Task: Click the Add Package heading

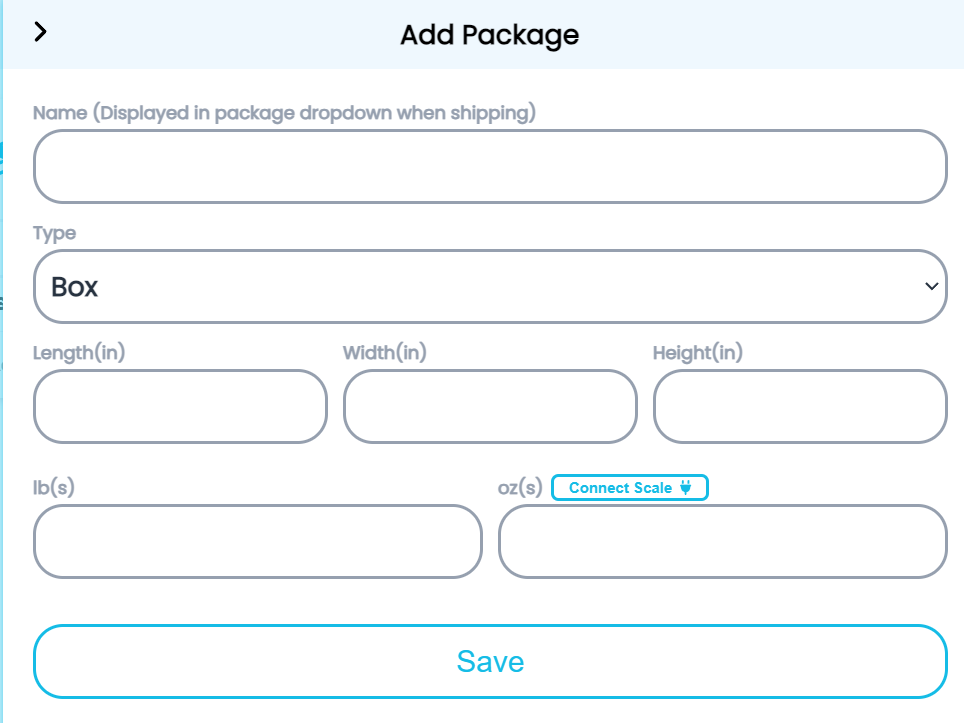Action: tap(490, 35)
